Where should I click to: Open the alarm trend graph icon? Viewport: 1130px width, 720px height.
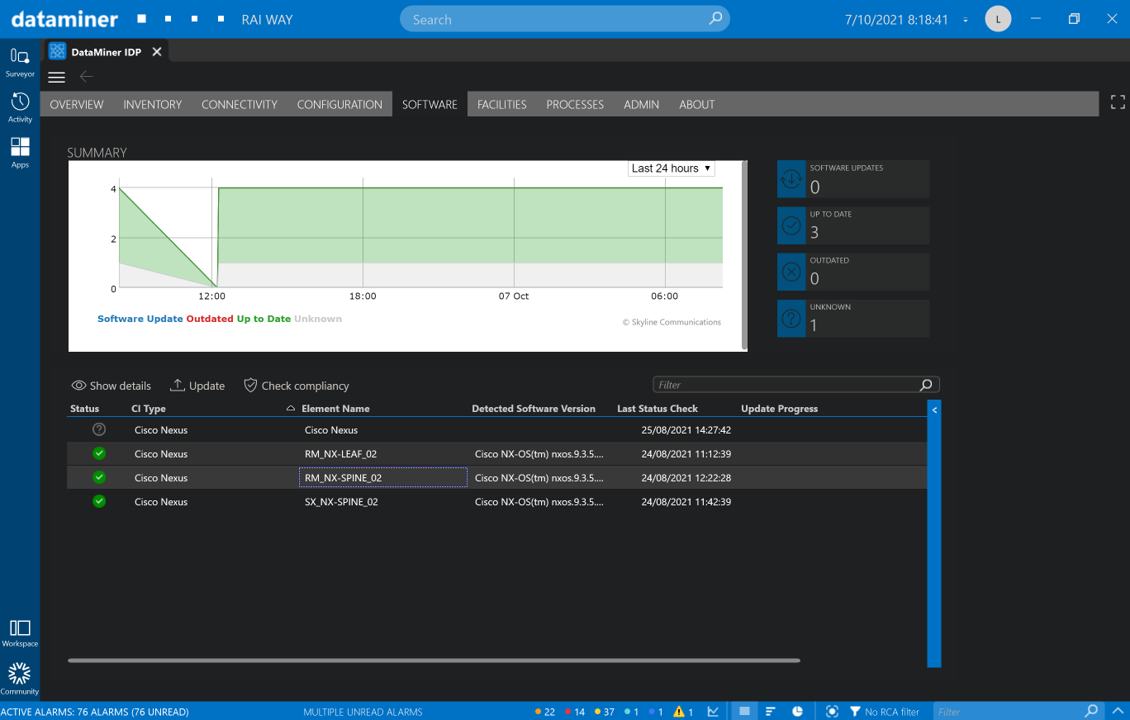(x=713, y=711)
